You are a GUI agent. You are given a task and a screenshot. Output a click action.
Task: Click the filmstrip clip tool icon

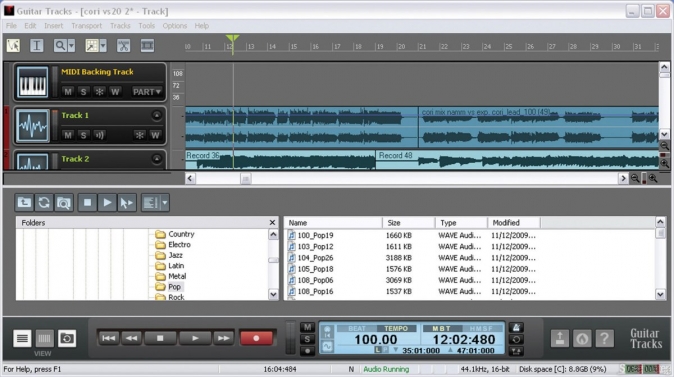click(147, 45)
